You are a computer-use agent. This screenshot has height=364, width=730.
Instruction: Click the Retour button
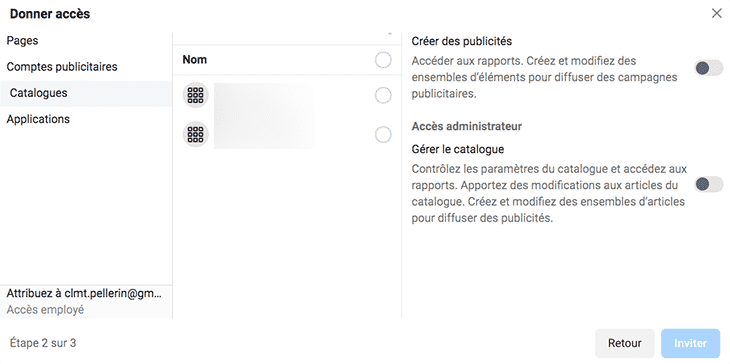tap(625, 344)
